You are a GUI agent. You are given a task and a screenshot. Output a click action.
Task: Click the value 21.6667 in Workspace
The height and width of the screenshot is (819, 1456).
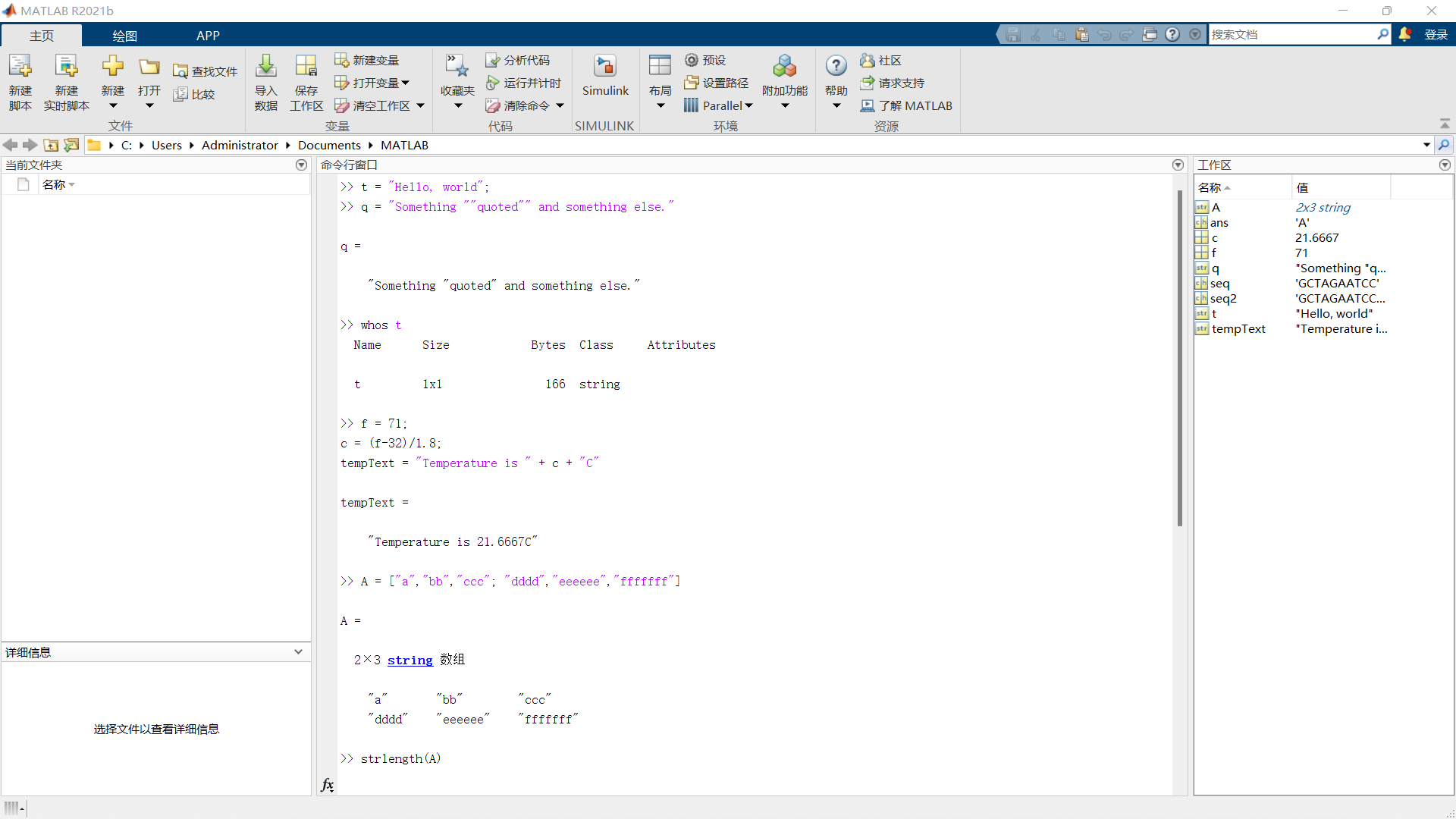(x=1316, y=237)
